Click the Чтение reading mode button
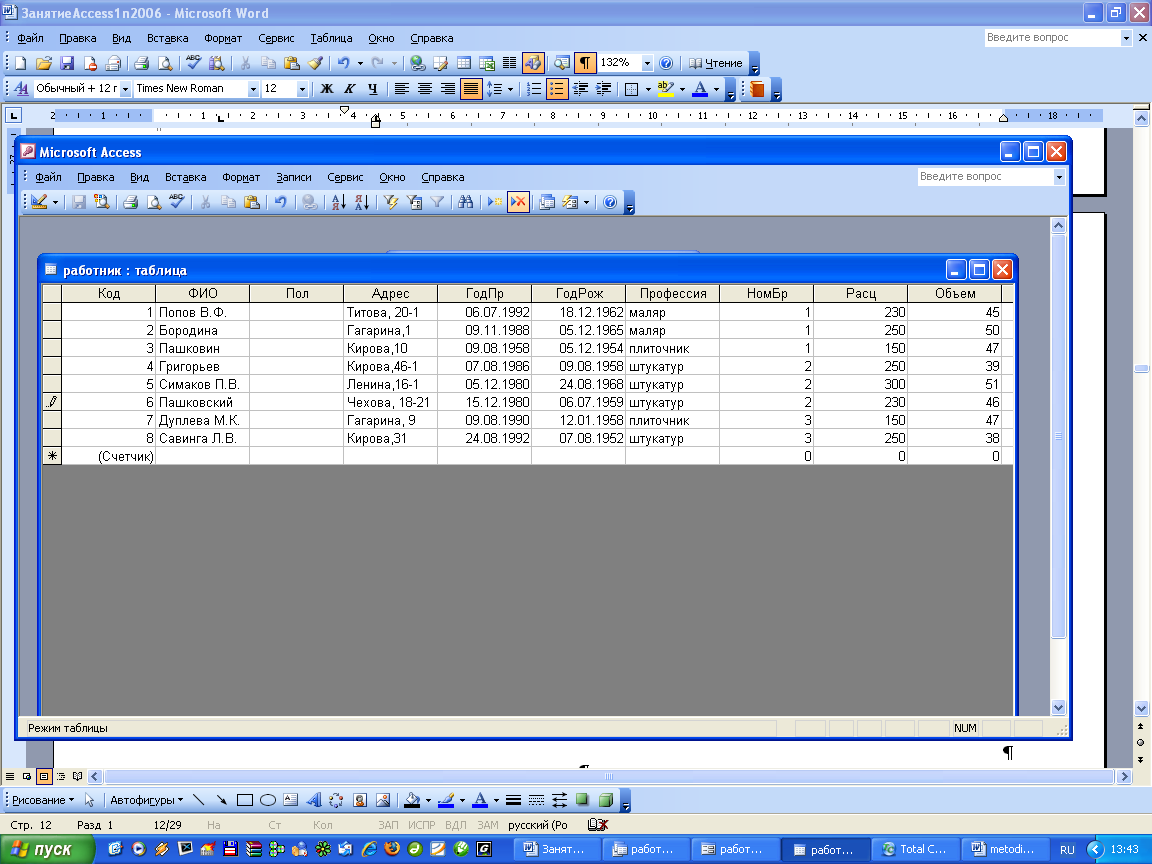Image resolution: width=1152 pixels, height=864 pixels. pyautogui.click(x=716, y=63)
